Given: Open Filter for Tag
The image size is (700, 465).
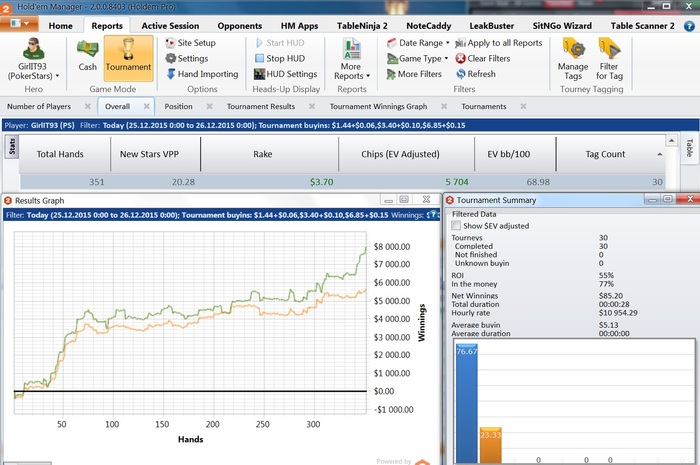Looking at the screenshot, I should point(609,59).
